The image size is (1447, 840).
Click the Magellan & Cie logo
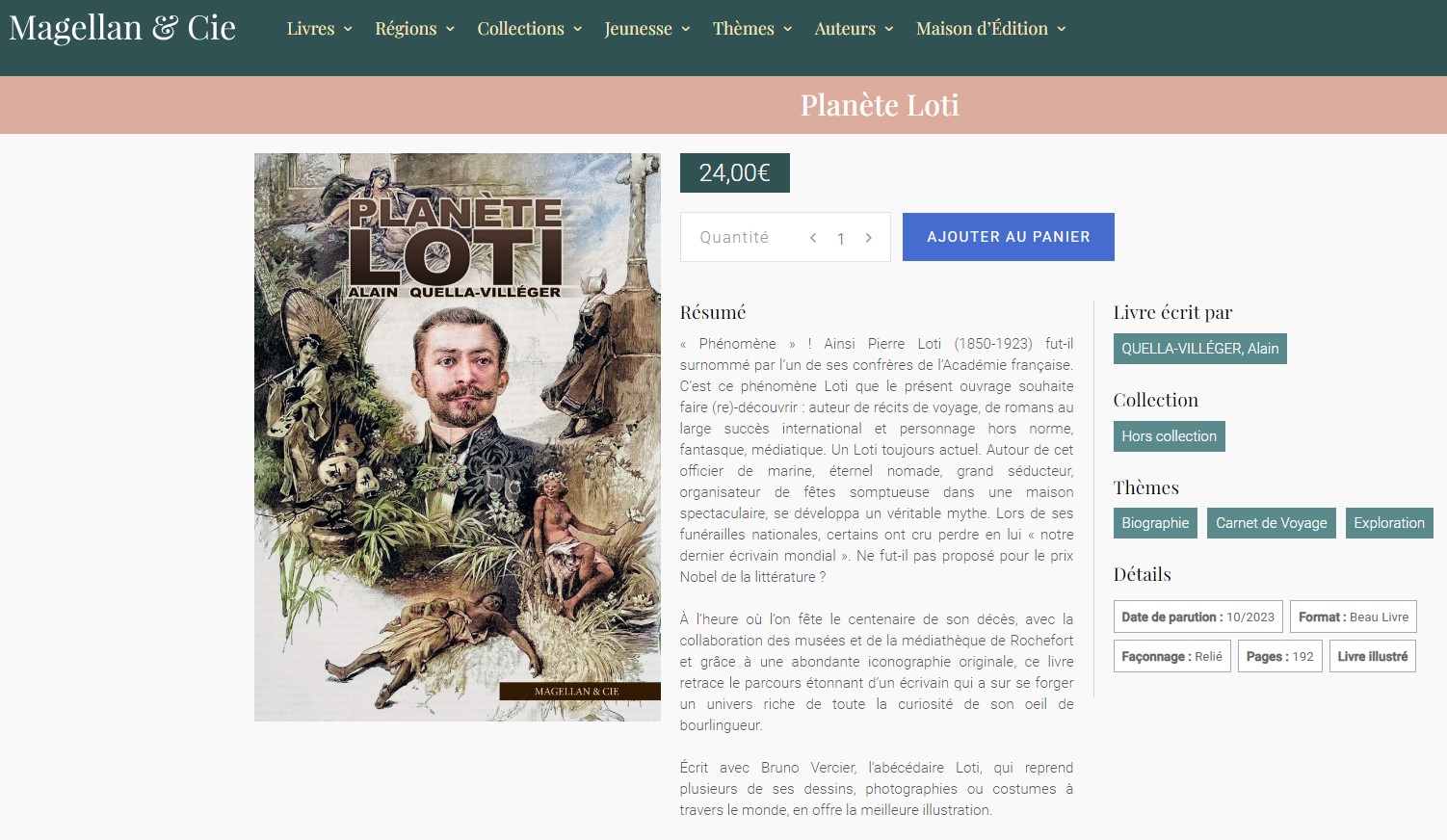(x=122, y=28)
